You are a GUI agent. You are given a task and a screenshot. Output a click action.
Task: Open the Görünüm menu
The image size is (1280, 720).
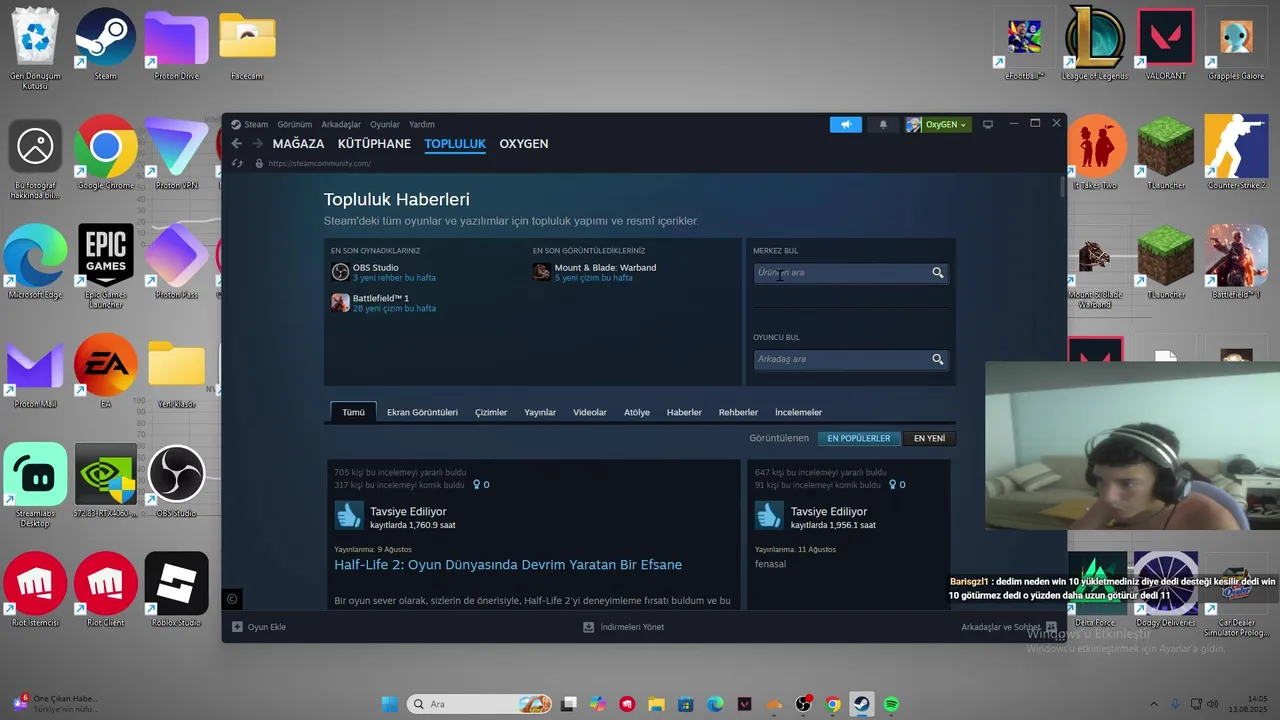click(295, 125)
